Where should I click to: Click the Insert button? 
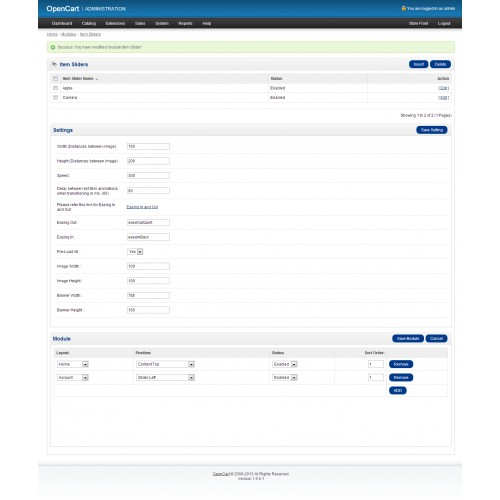click(419, 64)
